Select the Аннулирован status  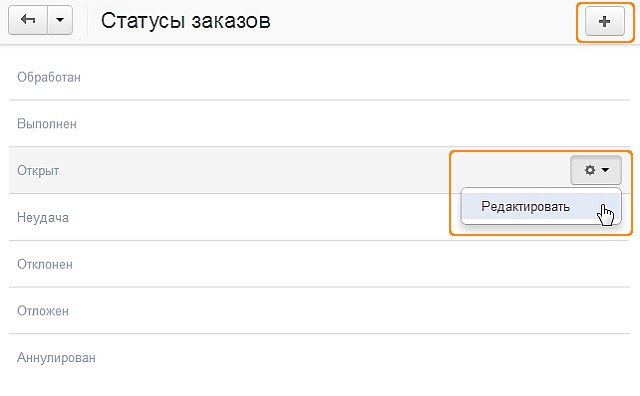point(56,358)
